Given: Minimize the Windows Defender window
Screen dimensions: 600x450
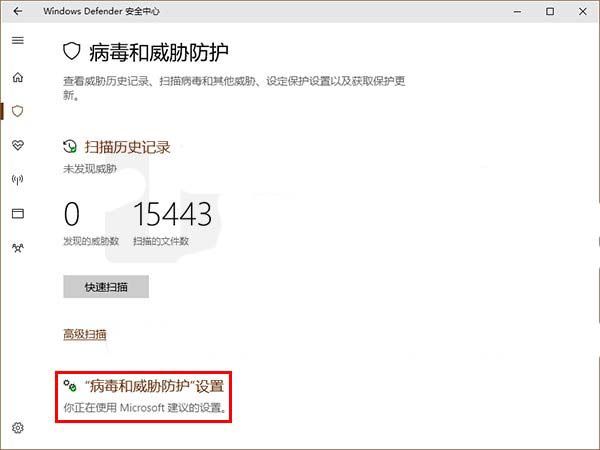Looking at the screenshot, I should (517, 11).
